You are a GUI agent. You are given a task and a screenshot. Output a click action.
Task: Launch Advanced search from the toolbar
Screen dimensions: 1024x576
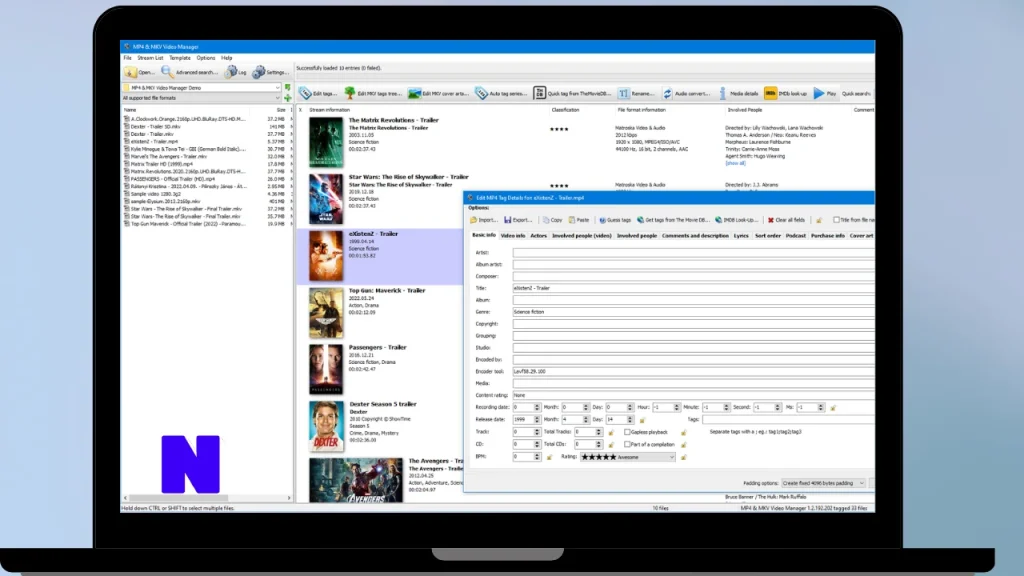tap(189, 72)
